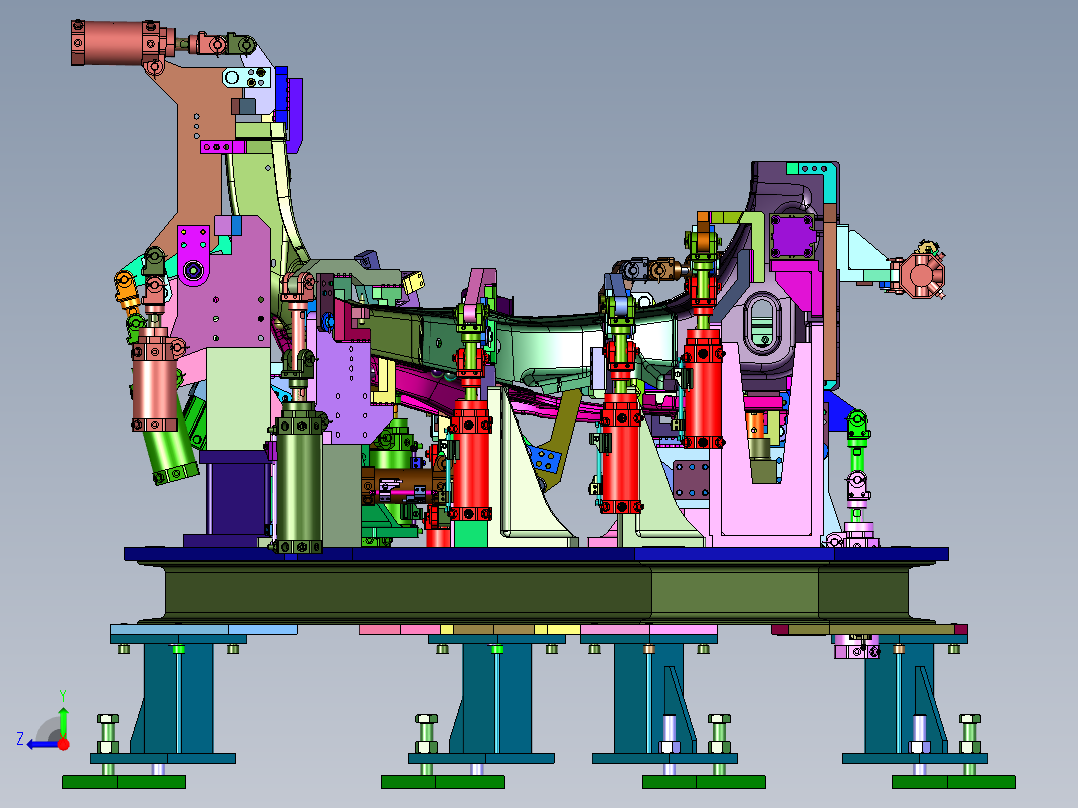The width and height of the screenshot is (1078, 808).
Task: Select the brown angled bracket plate at the upper left
Action: (x=198, y=158)
